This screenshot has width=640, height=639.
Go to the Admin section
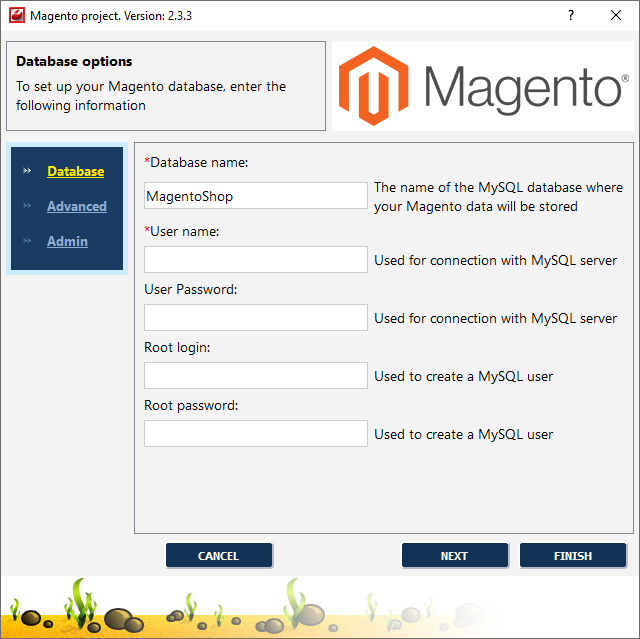pos(67,241)
